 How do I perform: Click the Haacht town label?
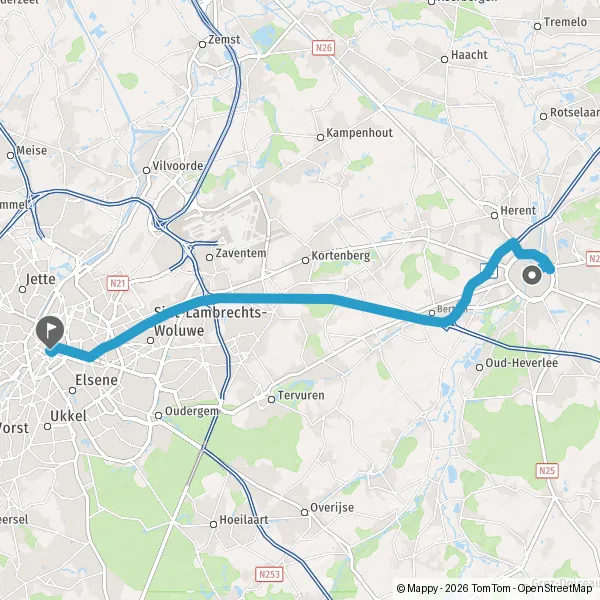[469, 55]
